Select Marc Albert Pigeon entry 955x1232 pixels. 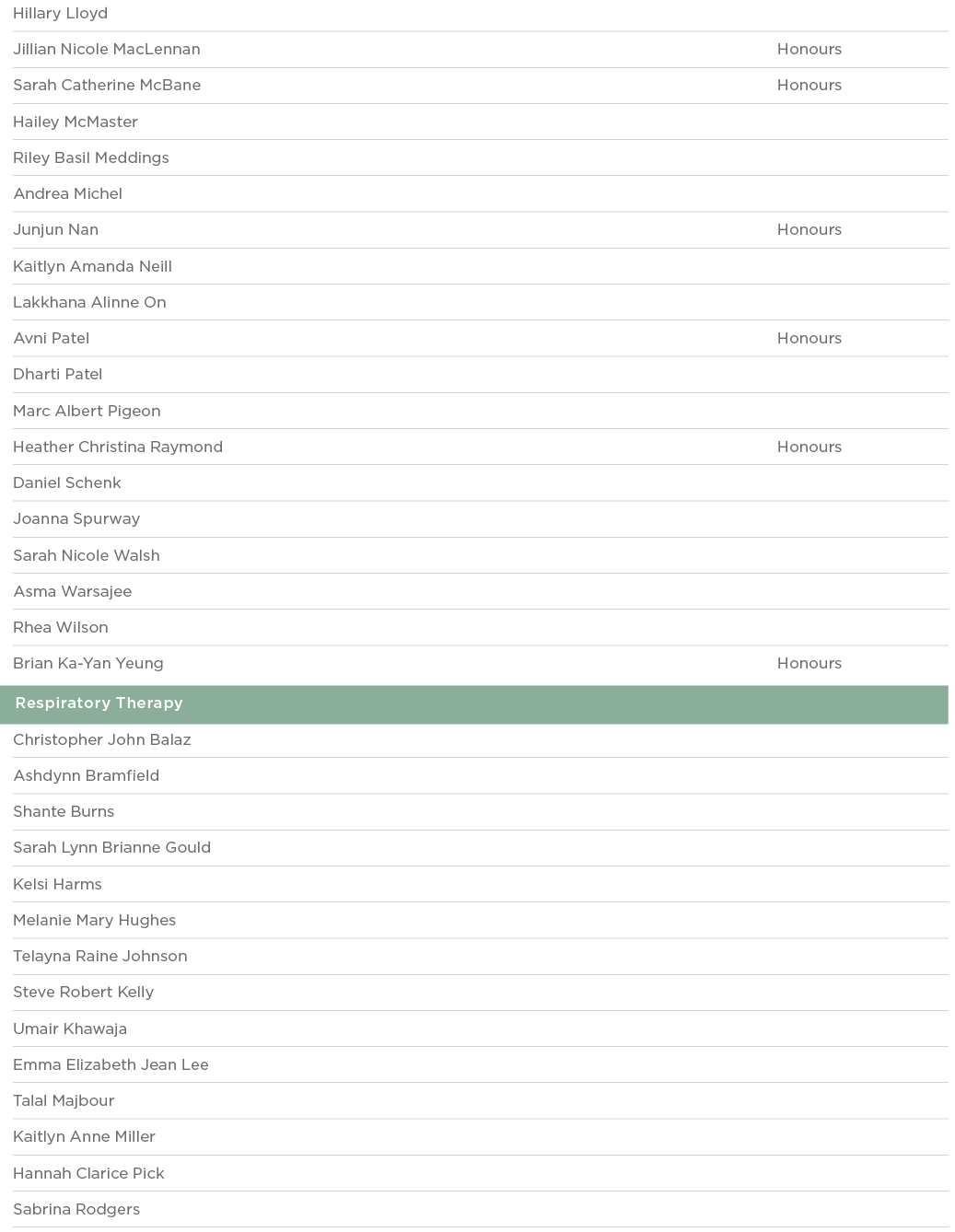tap(87, 412)
